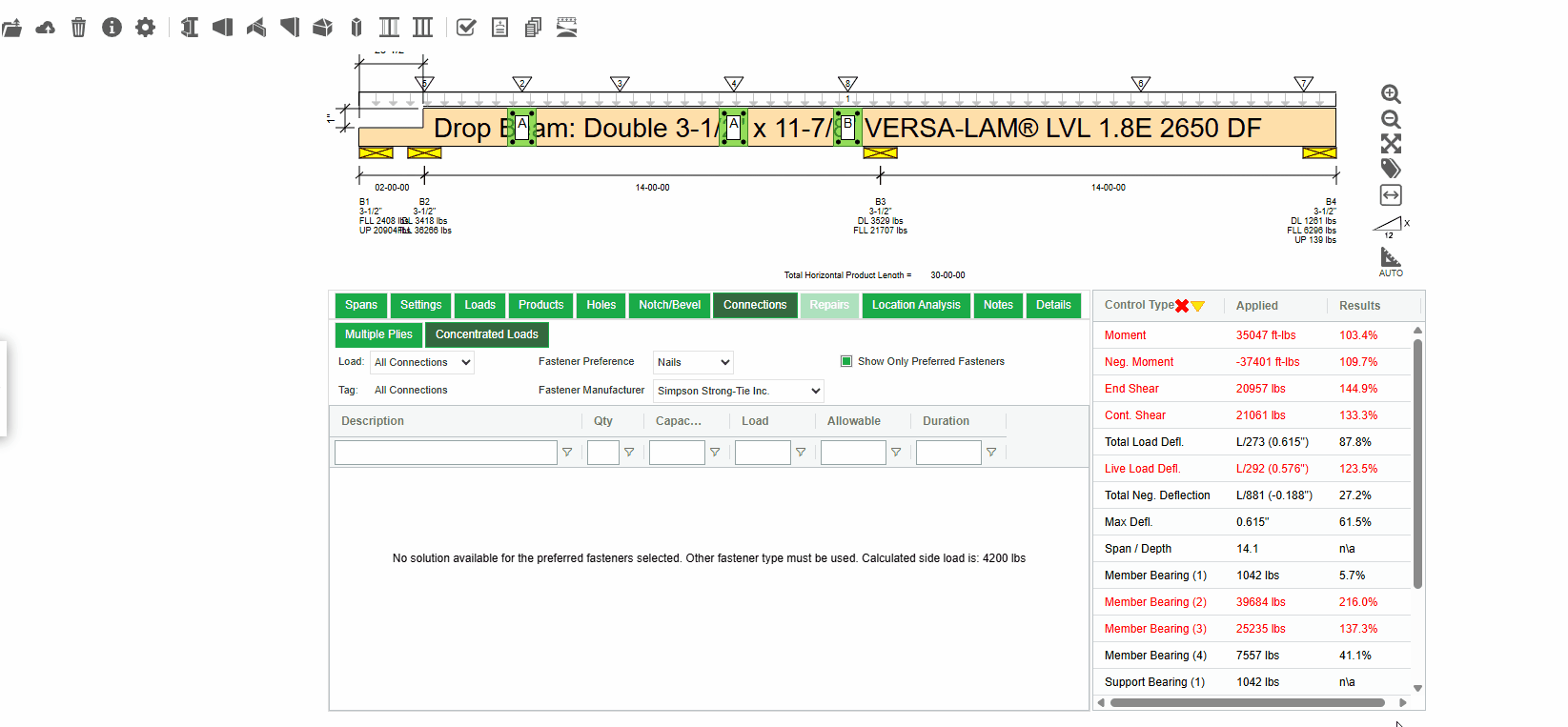Open filter menu for Capacity column
The height and width of the screenshot is (727, 1568).
click(715, 453)
